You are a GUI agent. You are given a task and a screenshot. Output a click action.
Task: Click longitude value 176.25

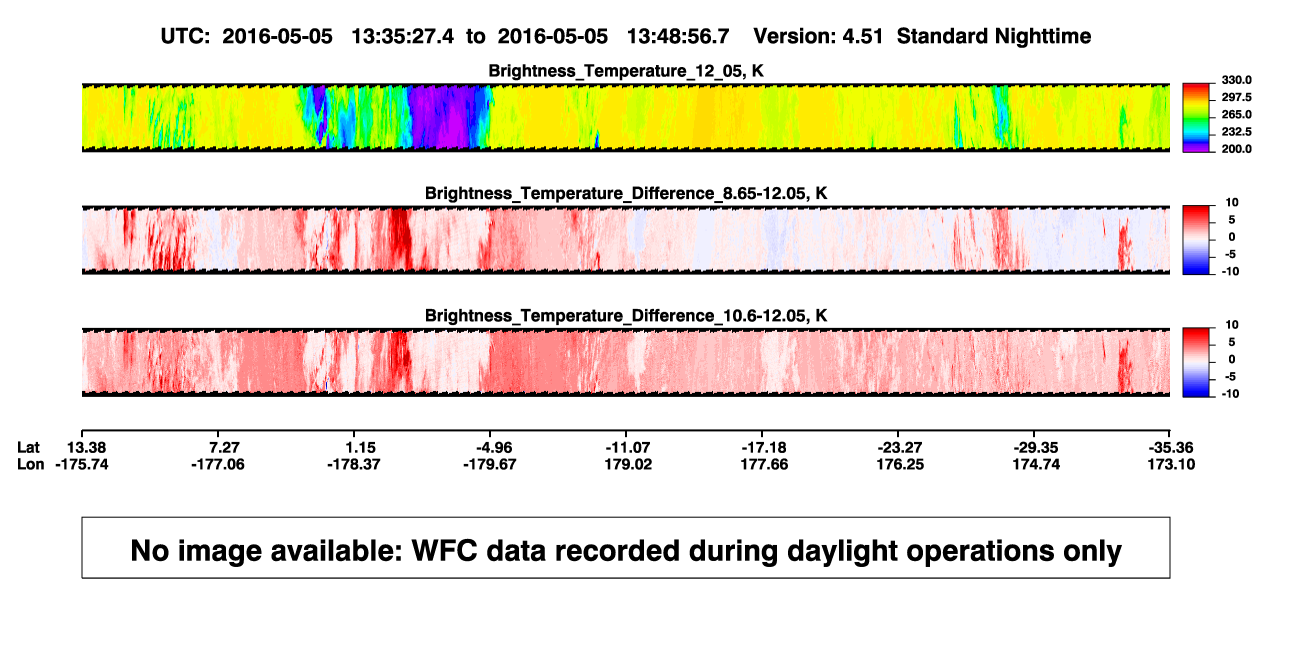coord(900,465)
